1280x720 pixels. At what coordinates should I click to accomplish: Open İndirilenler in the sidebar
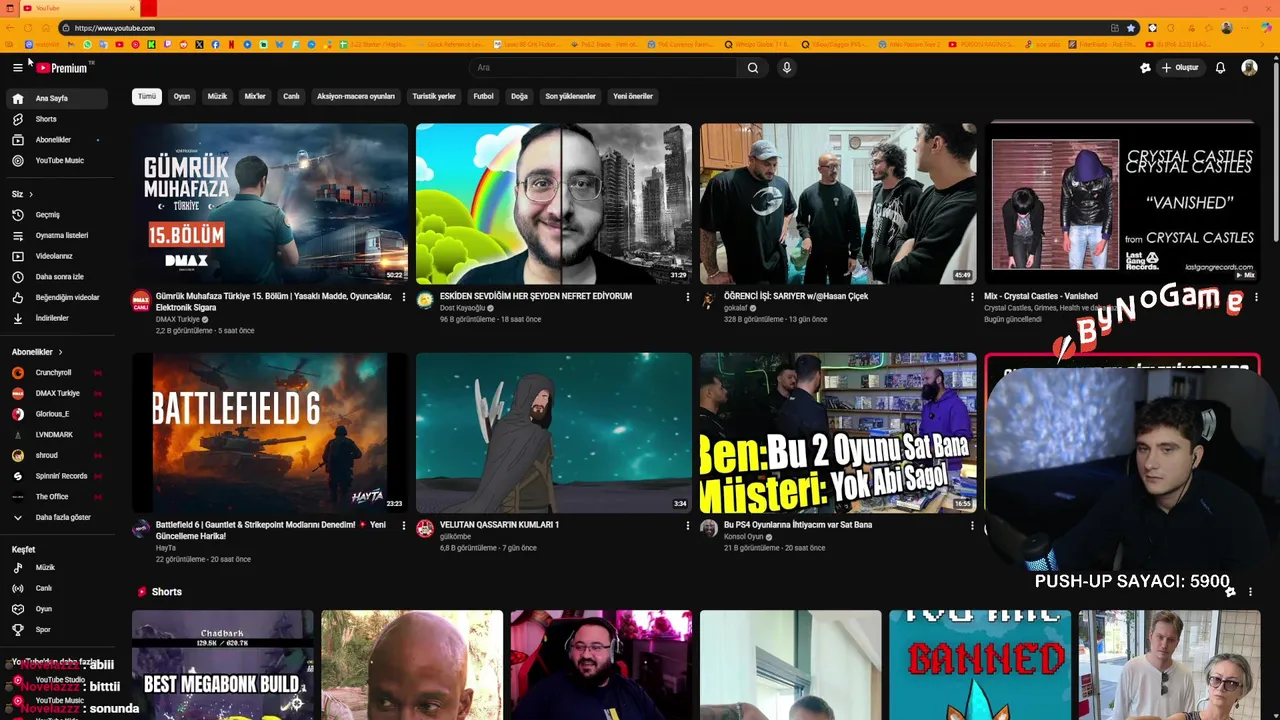coord(57,318)
